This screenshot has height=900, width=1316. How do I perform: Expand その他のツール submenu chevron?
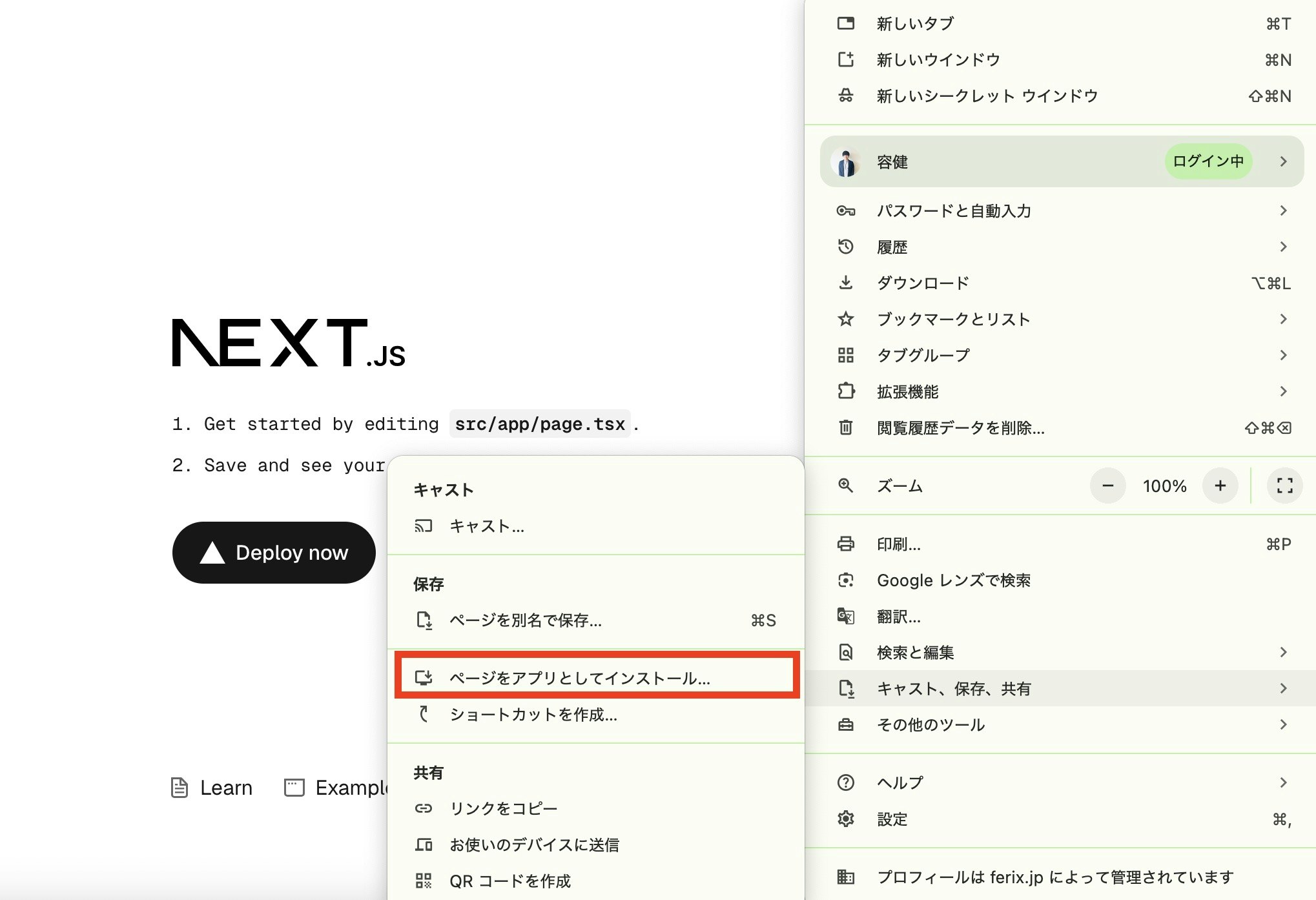[x=1283, y=724]
